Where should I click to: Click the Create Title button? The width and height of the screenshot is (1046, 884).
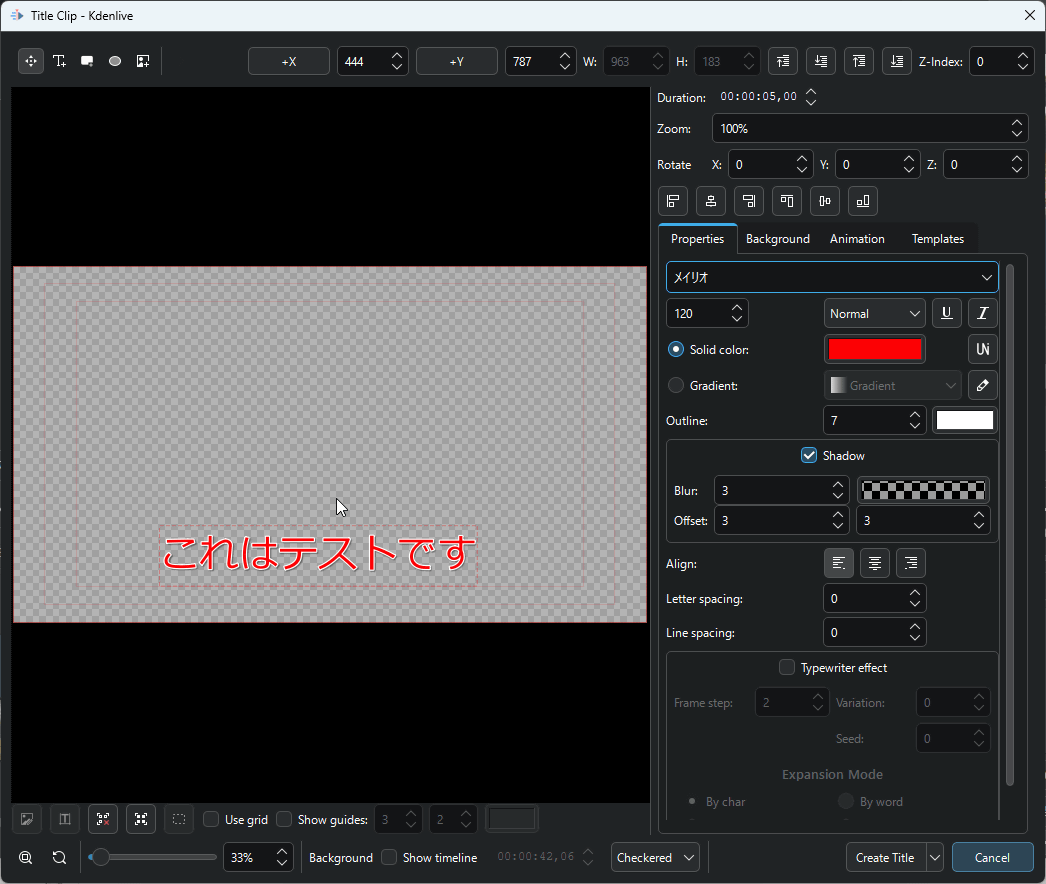pyautogui.click(x=885, y=858)
